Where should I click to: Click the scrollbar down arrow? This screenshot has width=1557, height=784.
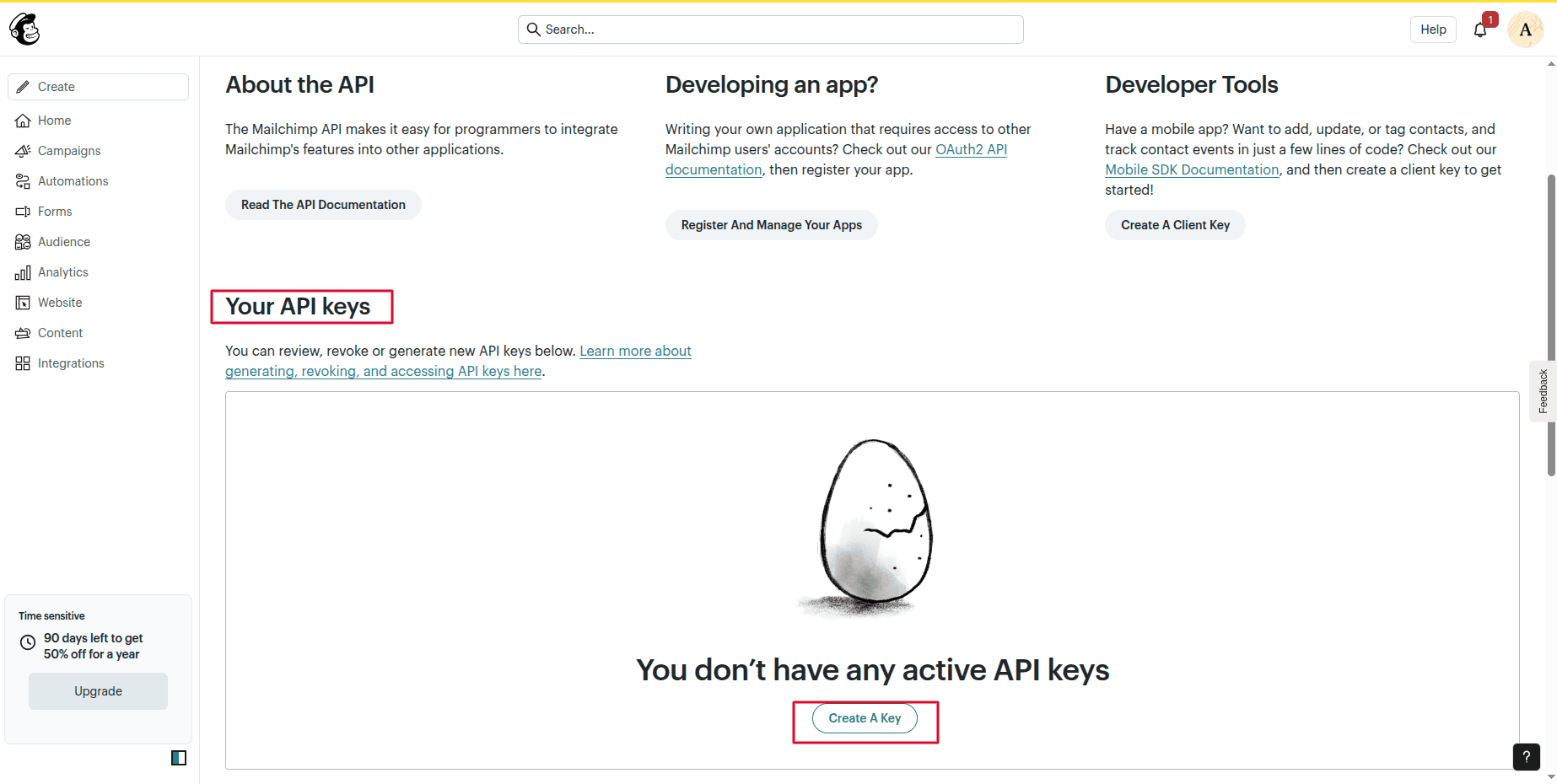click(x=1551, y=777)
